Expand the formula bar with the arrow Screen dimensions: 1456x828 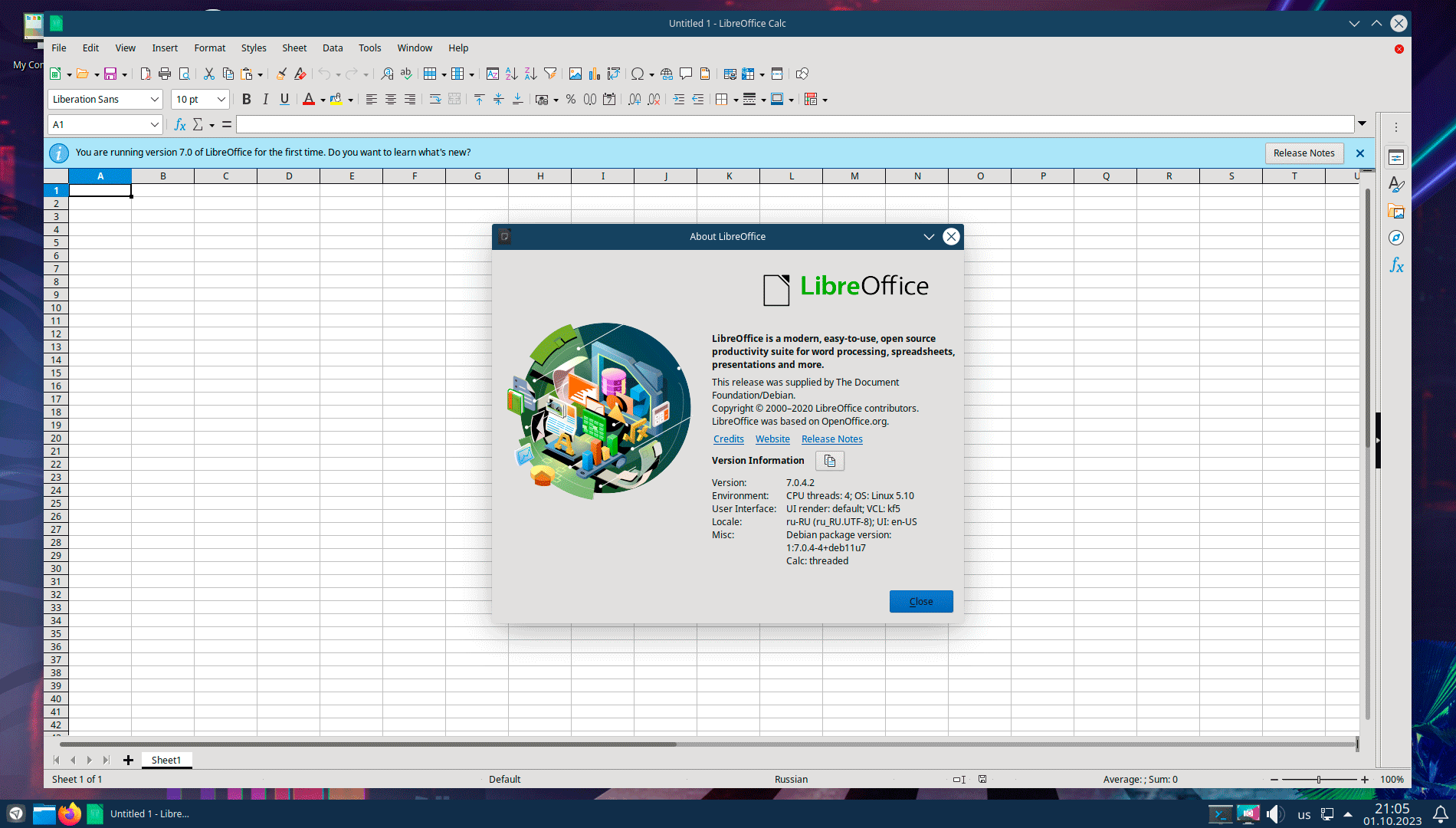tap(1362, 123)
